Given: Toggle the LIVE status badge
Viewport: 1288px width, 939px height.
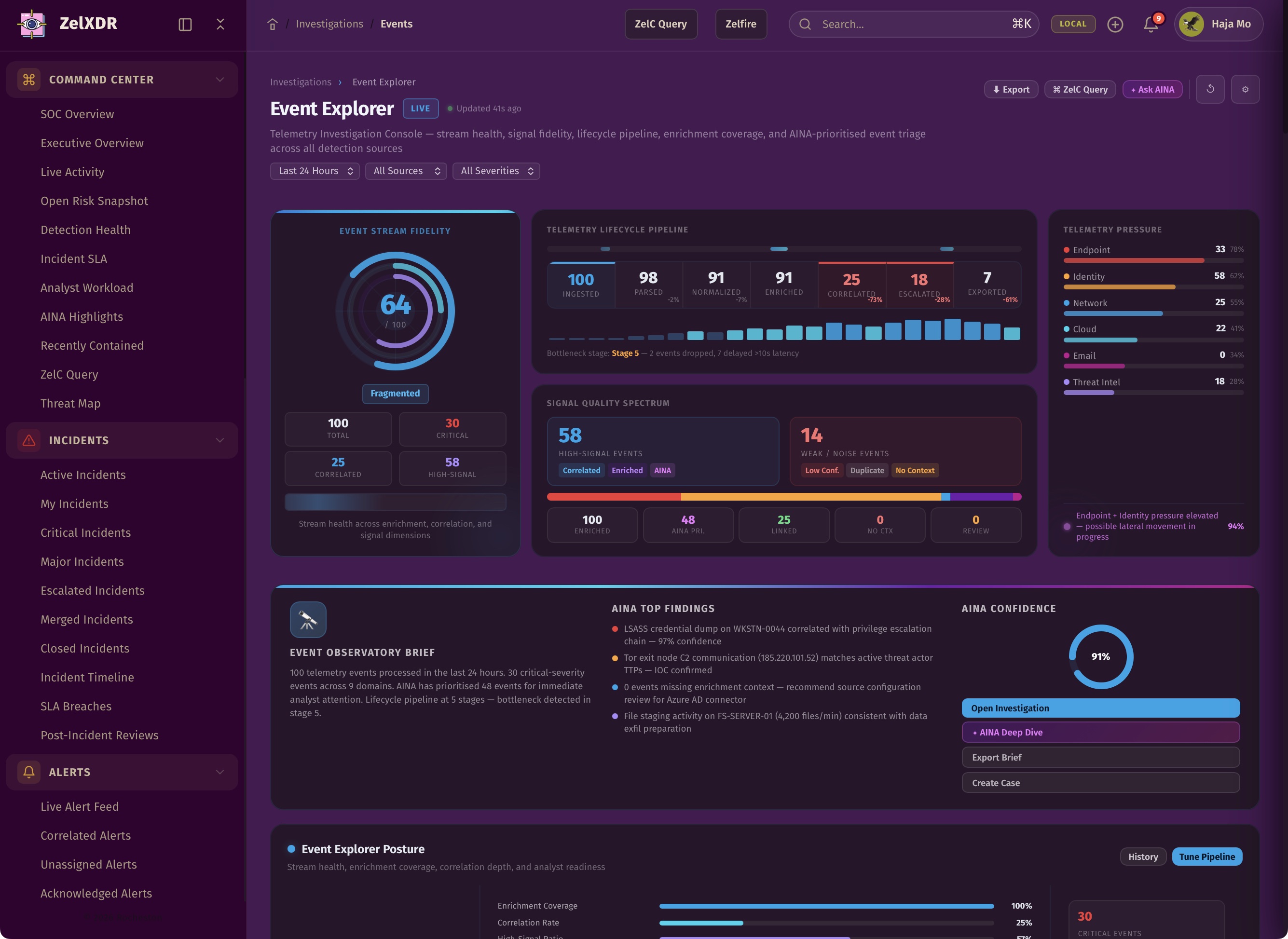Looking at the screenshot, I should [x=420, y=109].
